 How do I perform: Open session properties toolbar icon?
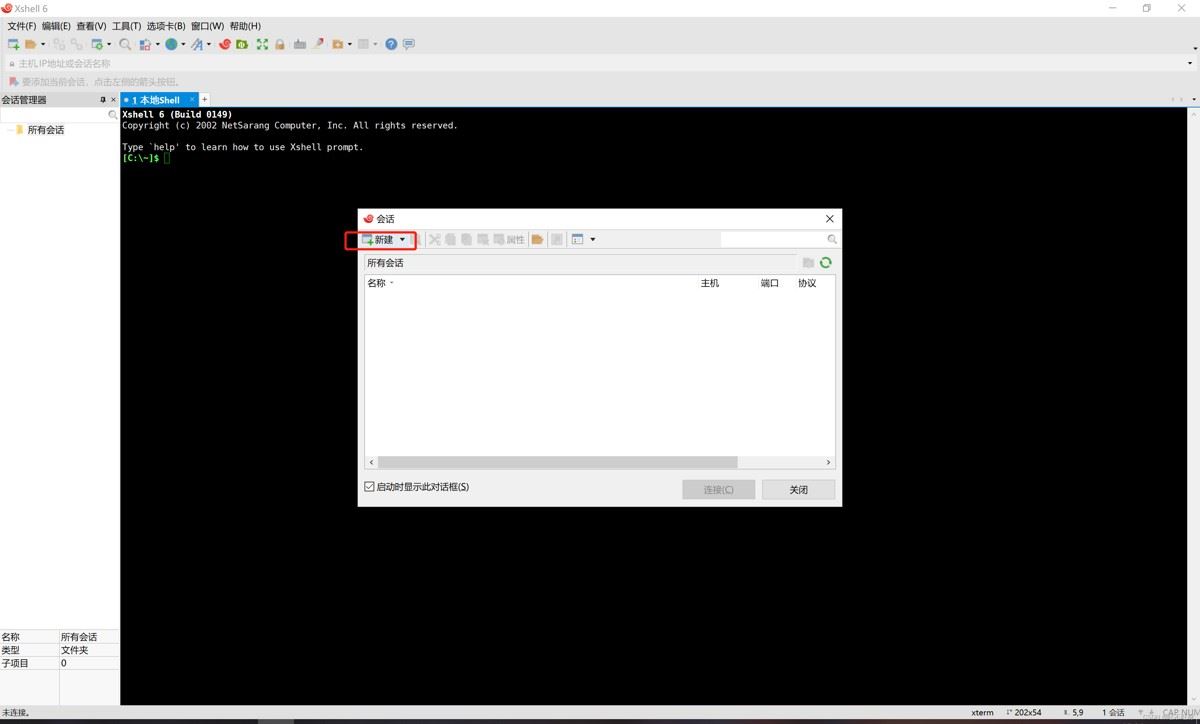(97, 44)
